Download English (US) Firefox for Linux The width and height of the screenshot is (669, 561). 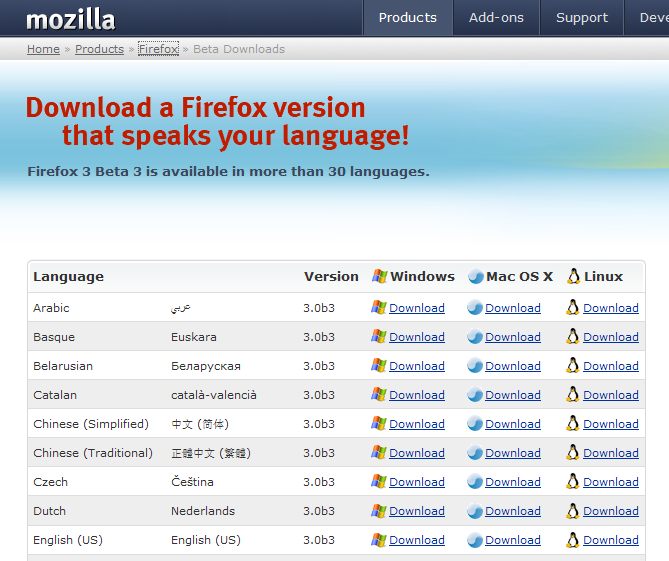pyautogui.click(x=611, y=540)
